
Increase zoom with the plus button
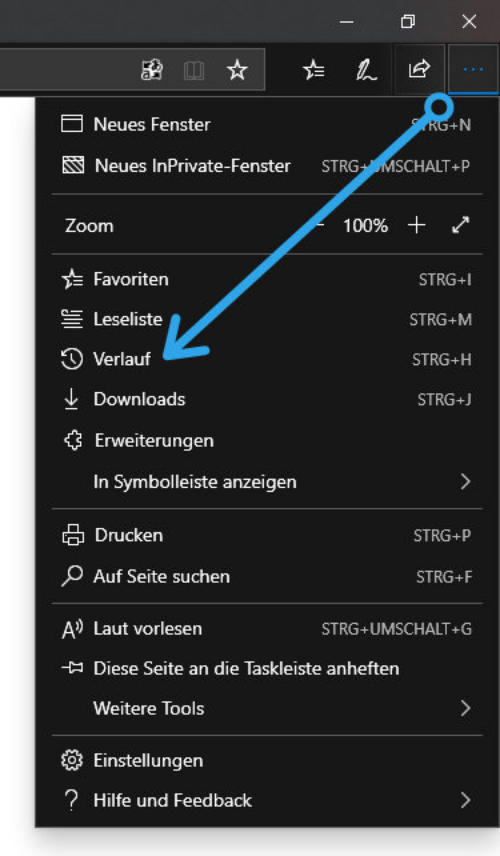(416, 225)
